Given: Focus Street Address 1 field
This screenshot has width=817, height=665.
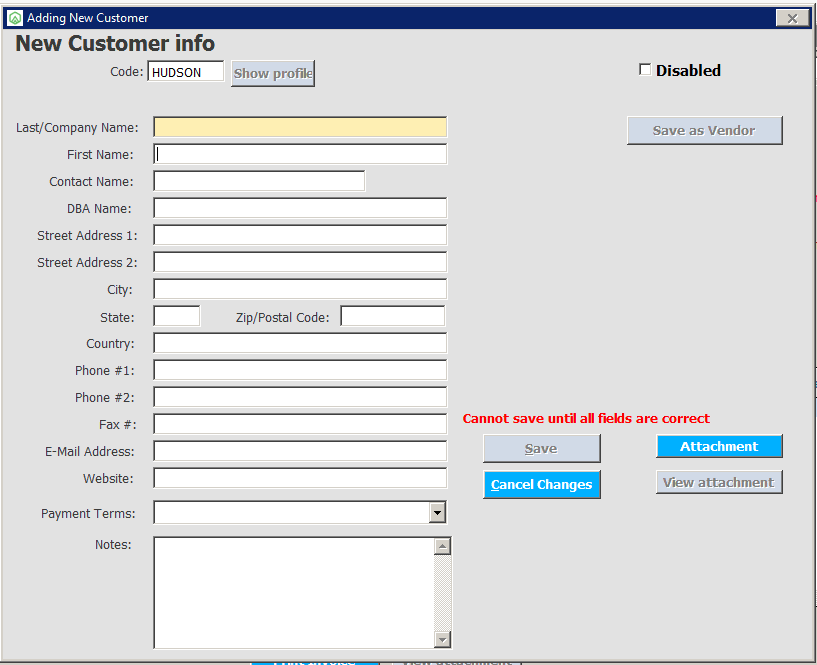Looking at the screenshot, I should click(x=300, y=235).
